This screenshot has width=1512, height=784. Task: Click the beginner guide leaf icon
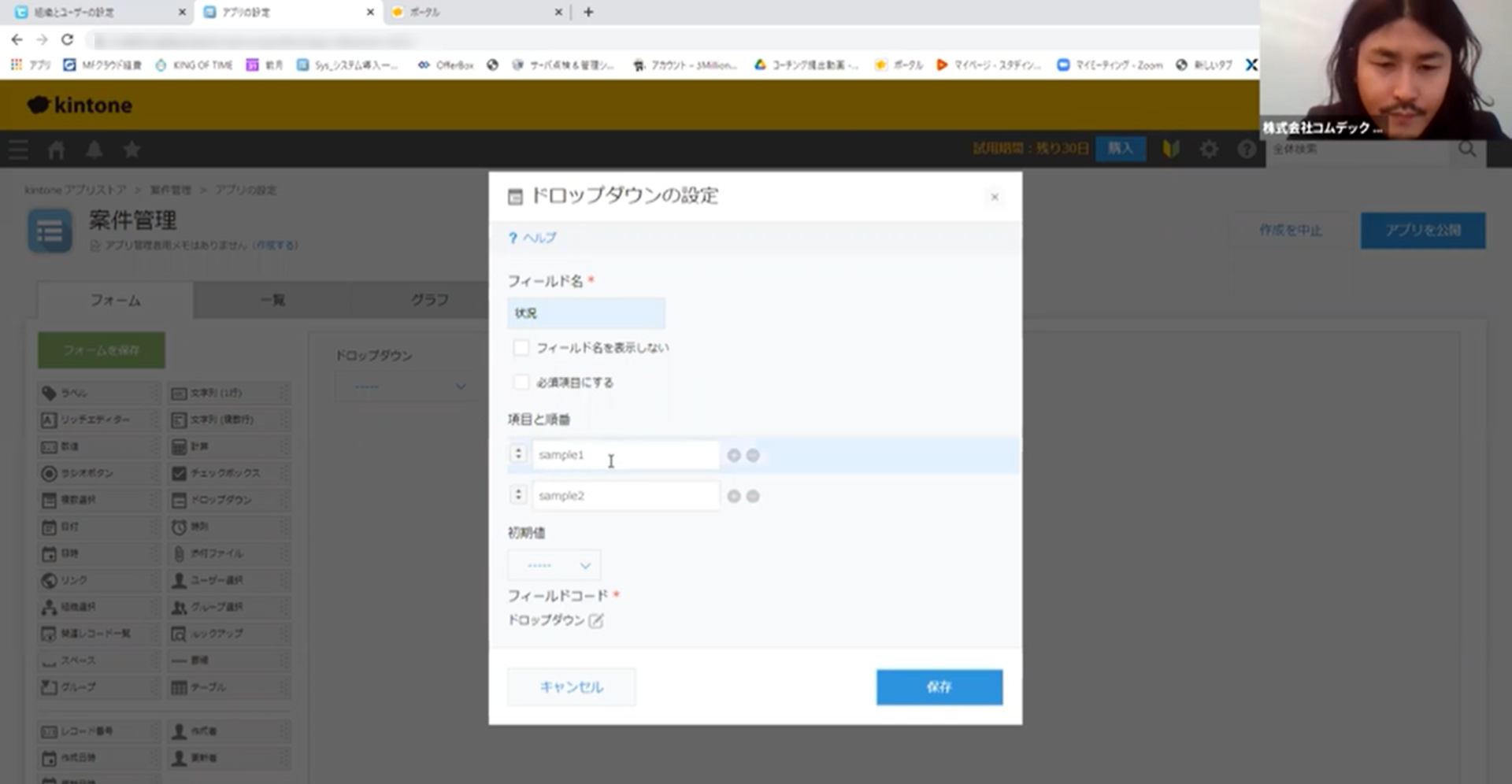point(1171,149)
